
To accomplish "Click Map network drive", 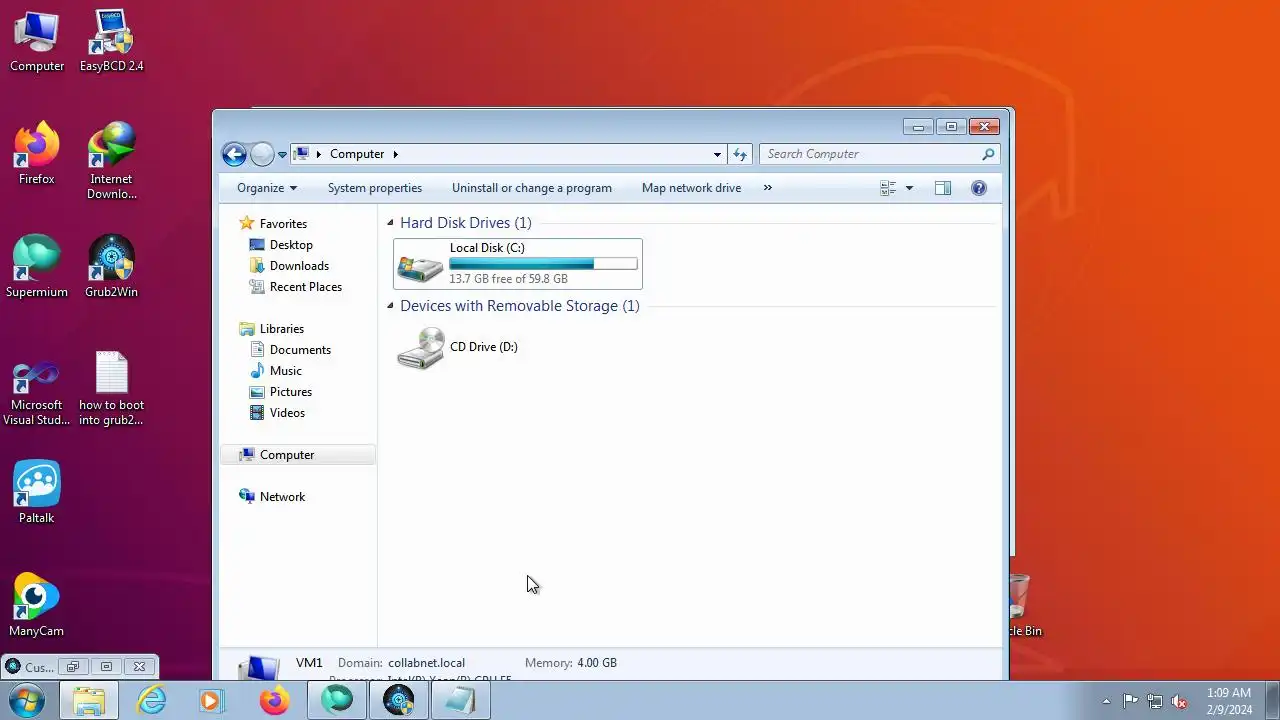I will 691,188.
